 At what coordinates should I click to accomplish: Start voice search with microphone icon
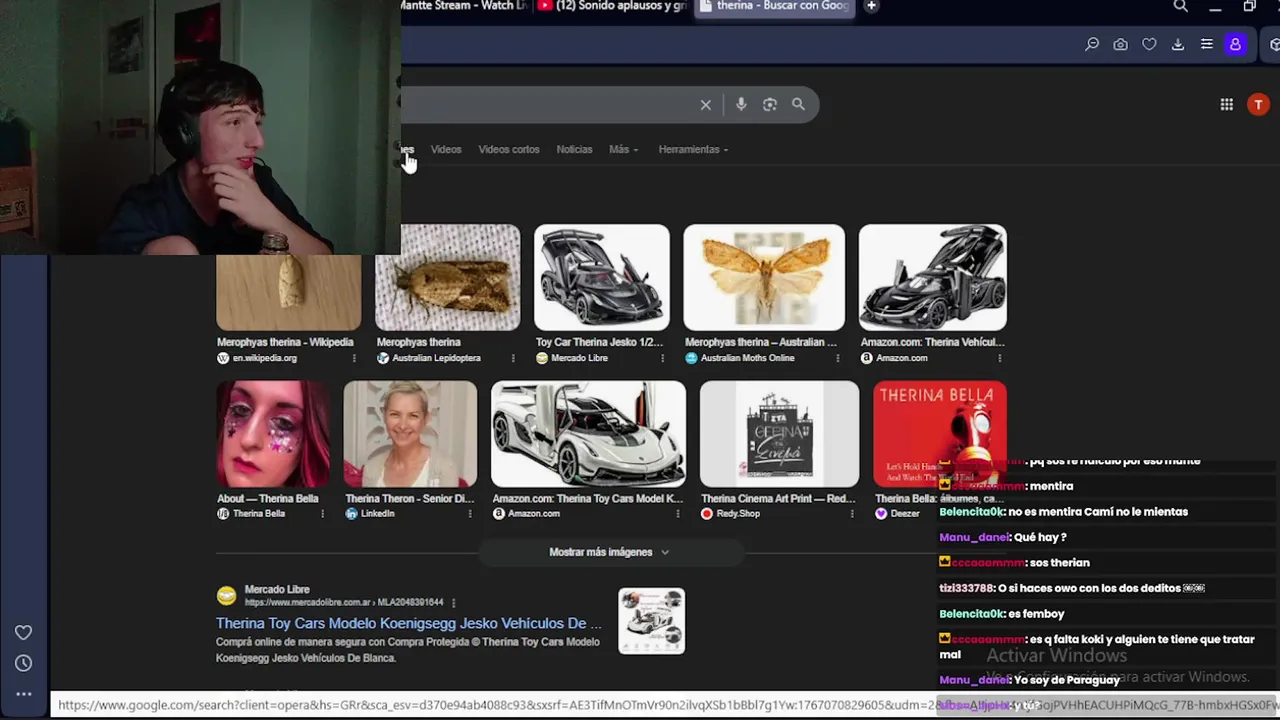point(741,104)
